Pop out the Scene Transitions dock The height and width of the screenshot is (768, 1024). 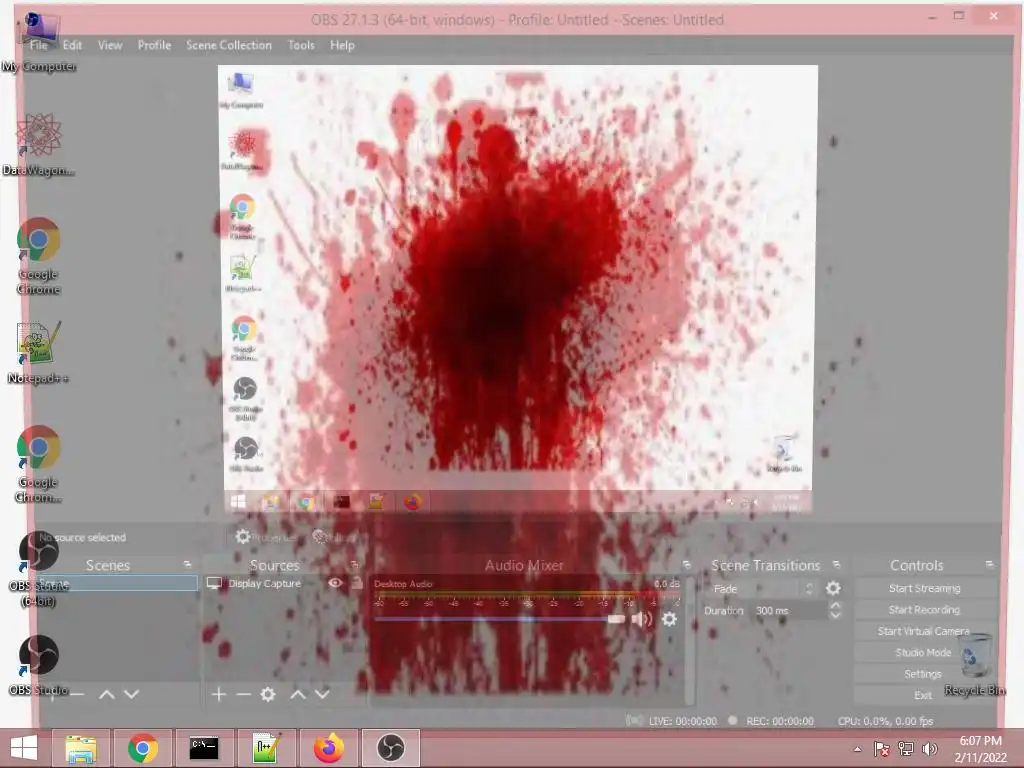[x=836, y=564]
